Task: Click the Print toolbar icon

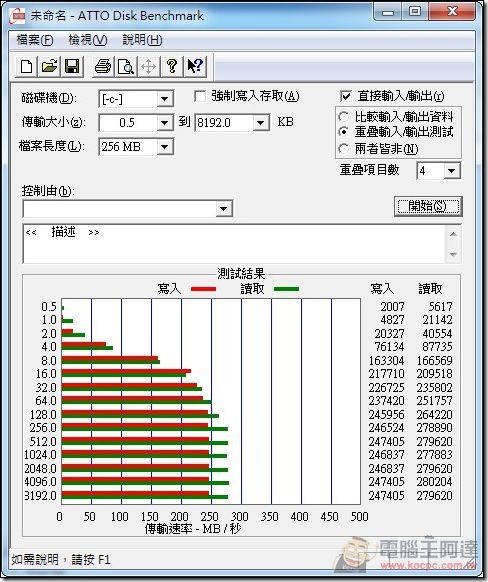Action: 103,67
